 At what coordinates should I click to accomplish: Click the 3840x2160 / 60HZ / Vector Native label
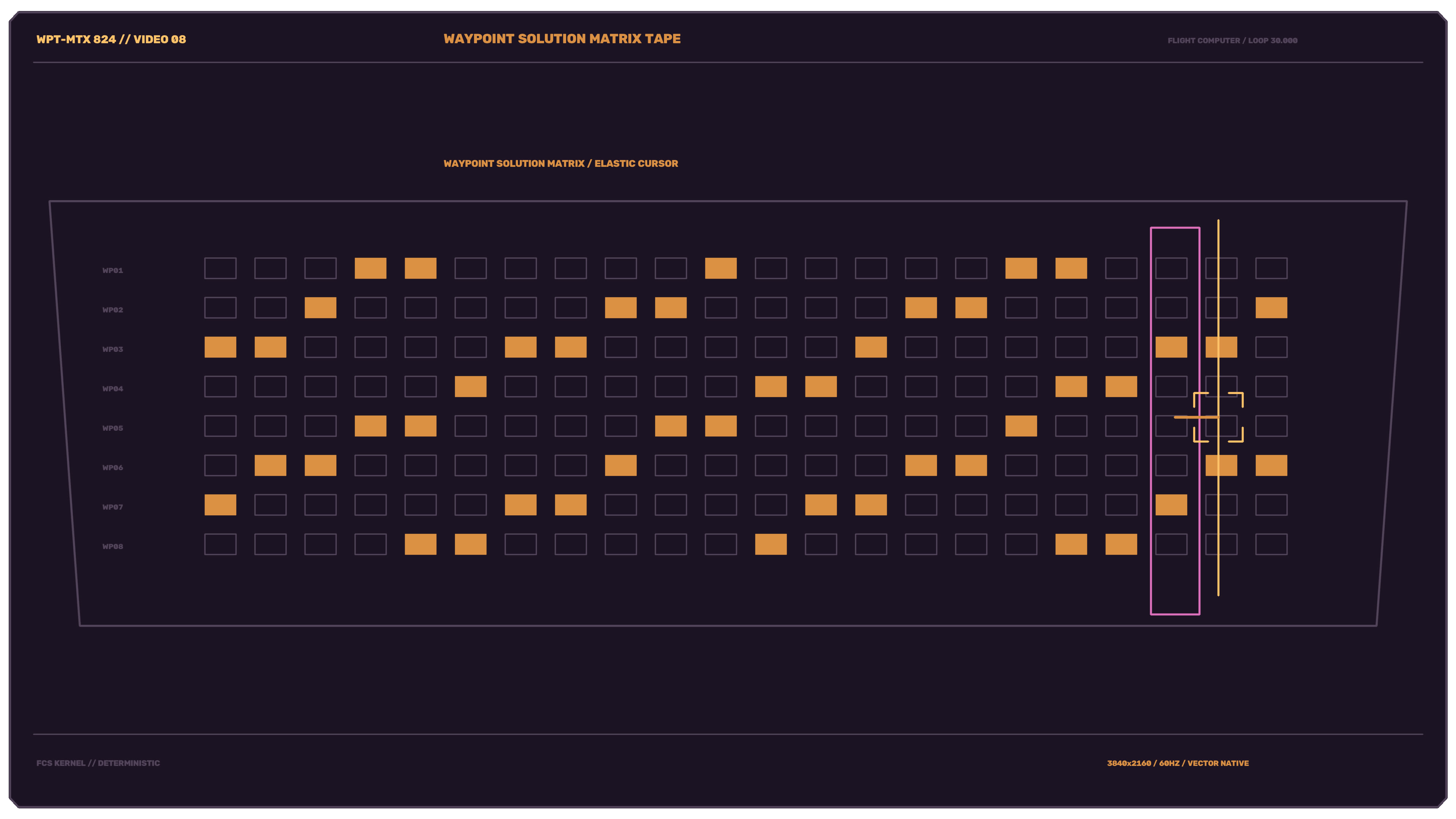1177,763
